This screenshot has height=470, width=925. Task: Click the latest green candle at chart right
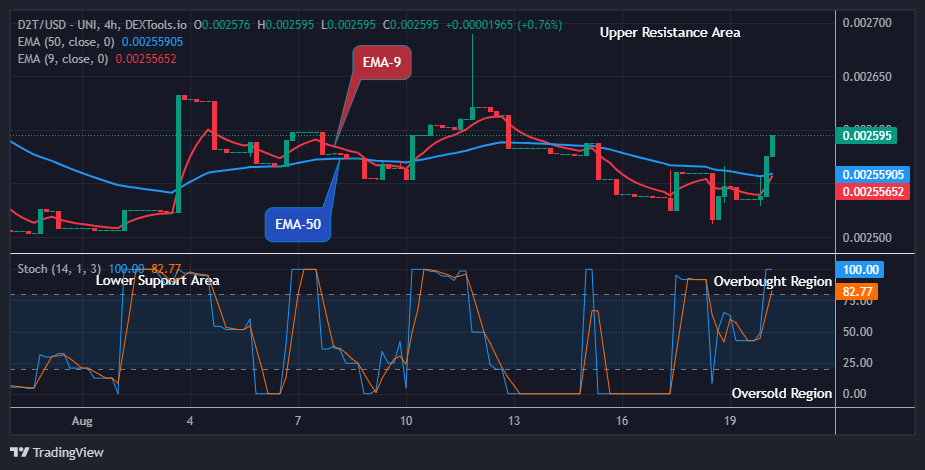(772, 146)
